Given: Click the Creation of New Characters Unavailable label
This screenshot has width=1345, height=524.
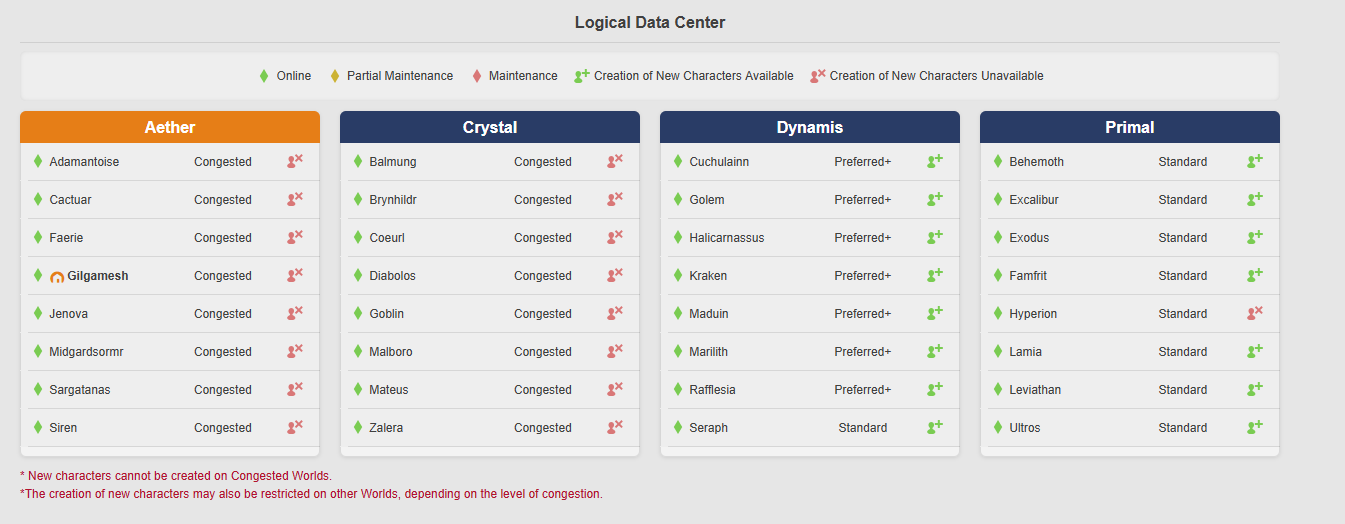Looking at the screenshot, I should (x=937, y=76).
